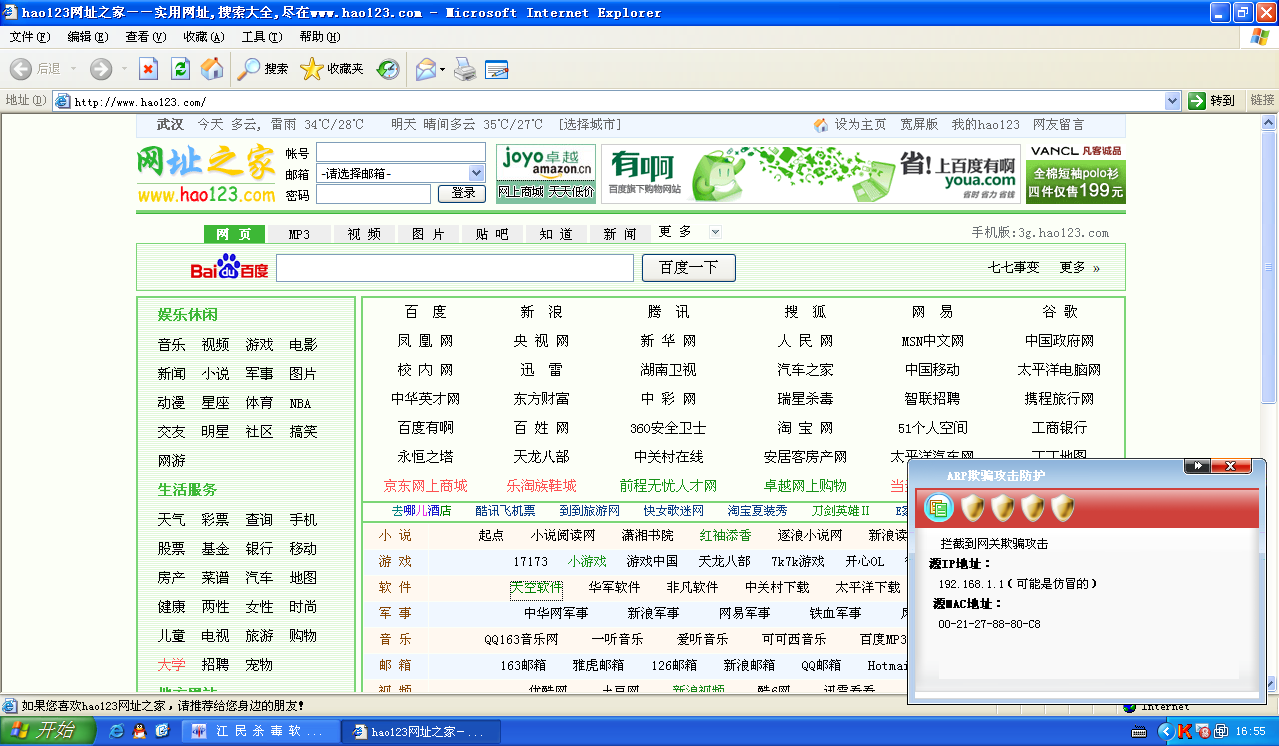Click the 百度一下 search button
This screenshot has height=746, width=1279.
[x=689, y=268]
